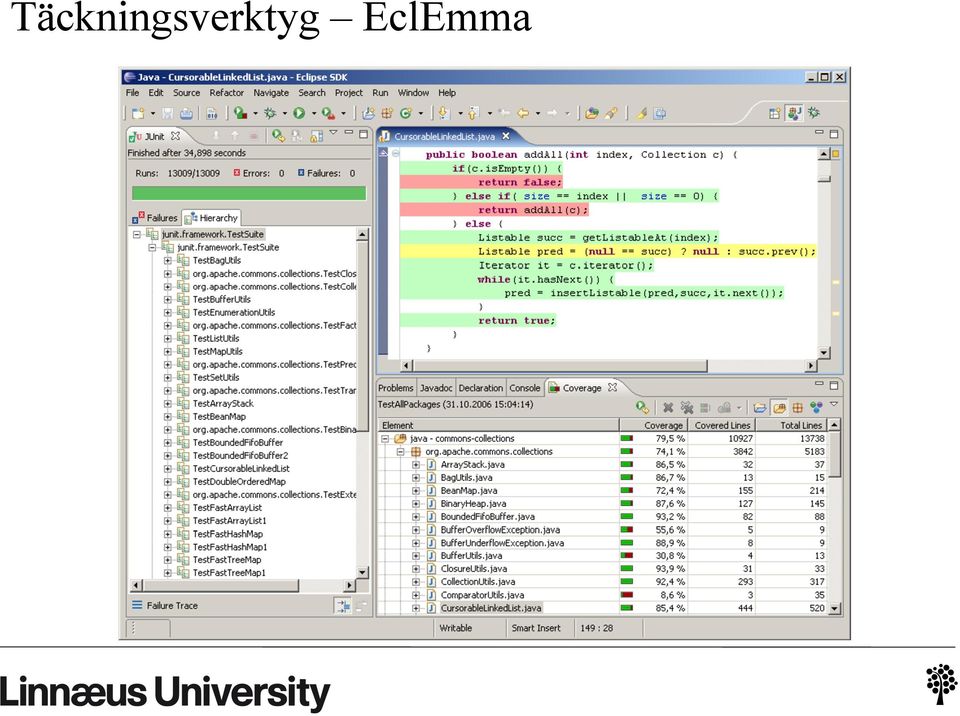Screen dimensions: 960x716
Task: Click the green Run toolbar icon
Action: [x=299, y=113]
